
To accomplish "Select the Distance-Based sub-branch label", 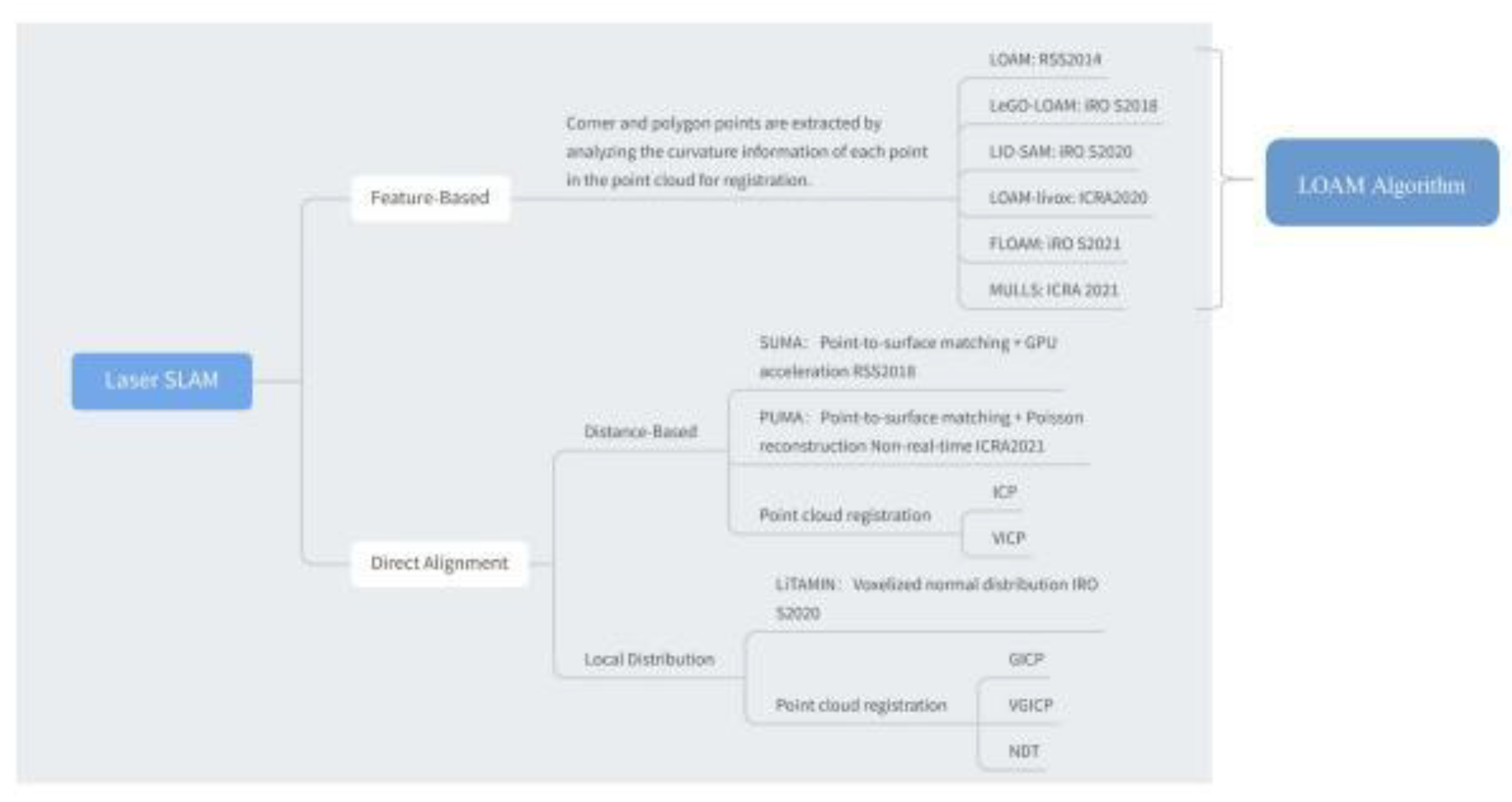I will tap(641, 431).
